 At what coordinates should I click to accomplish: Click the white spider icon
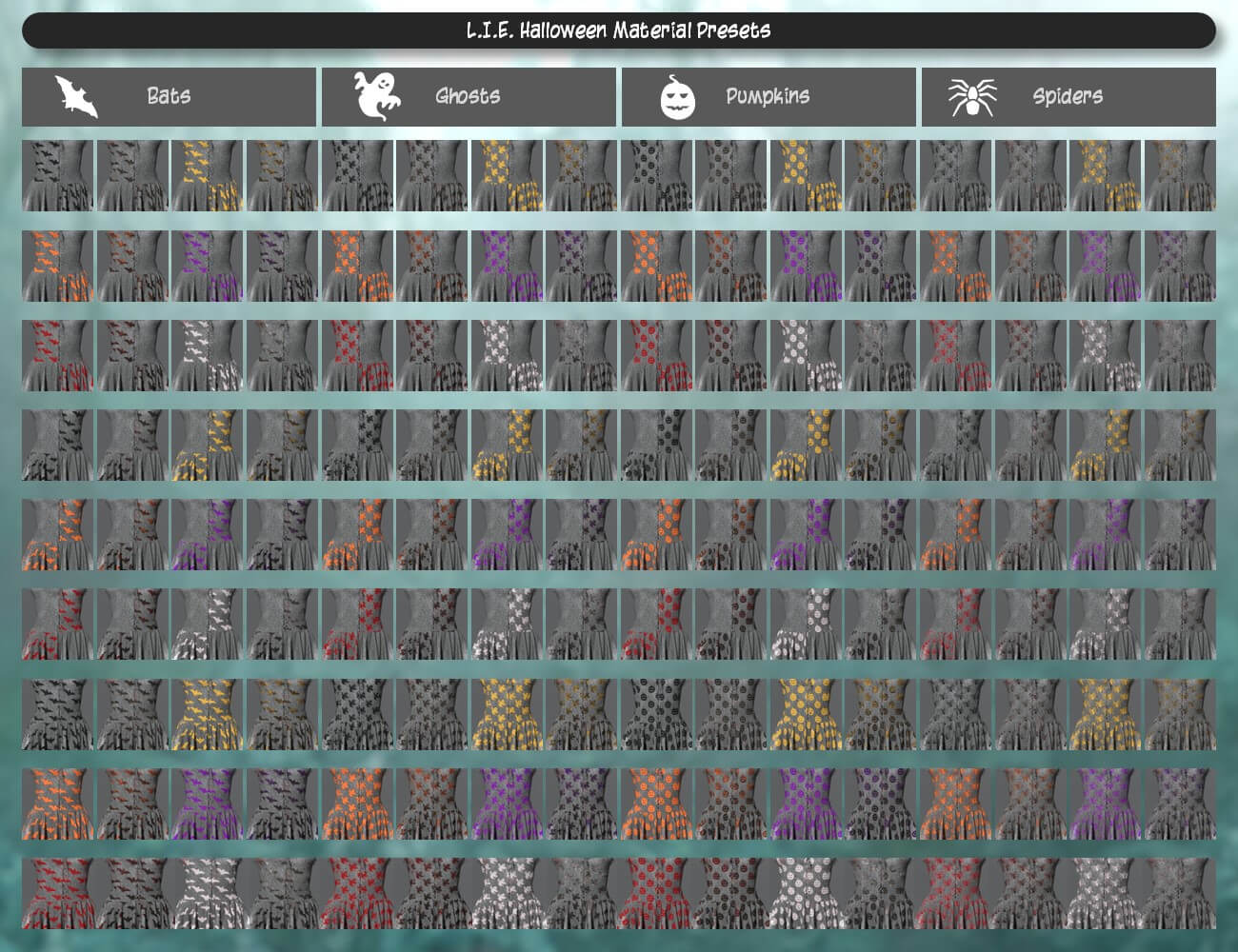pos(972,97)
